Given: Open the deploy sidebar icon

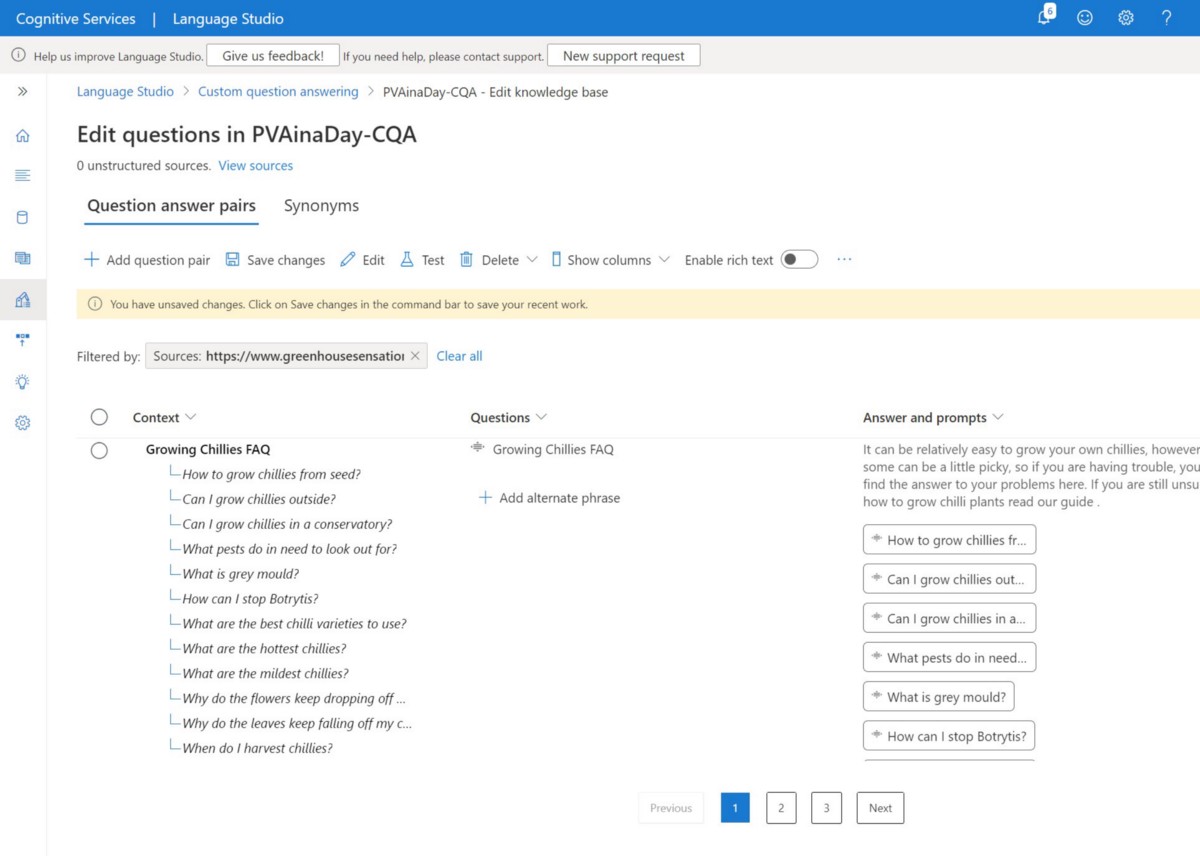Looking at the screenshot, I should pos(22,340).
